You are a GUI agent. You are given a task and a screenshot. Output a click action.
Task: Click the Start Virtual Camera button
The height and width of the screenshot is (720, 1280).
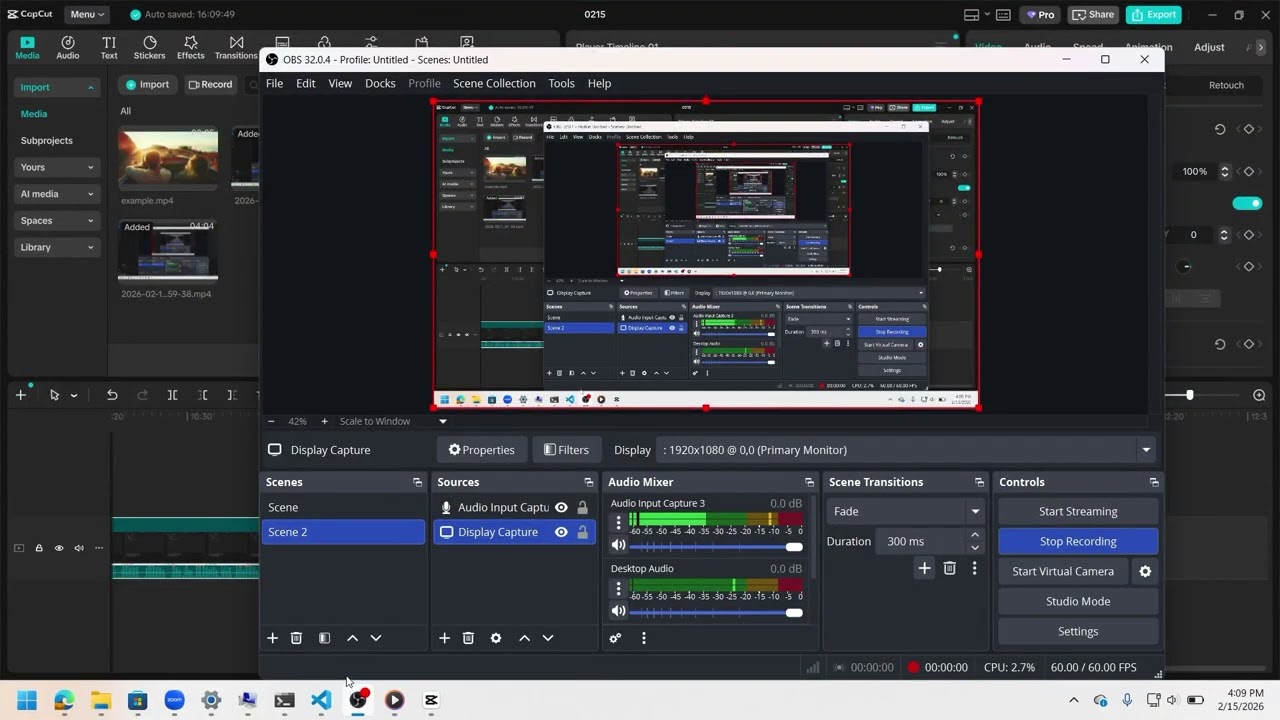tap(1063, 571)
